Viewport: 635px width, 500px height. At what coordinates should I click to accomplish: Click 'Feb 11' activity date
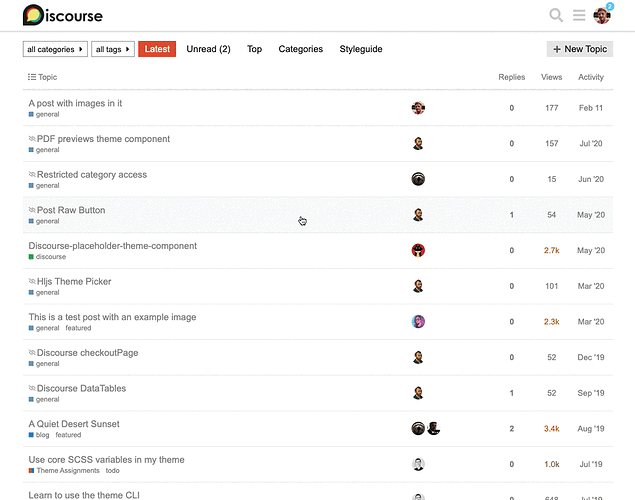591,108
